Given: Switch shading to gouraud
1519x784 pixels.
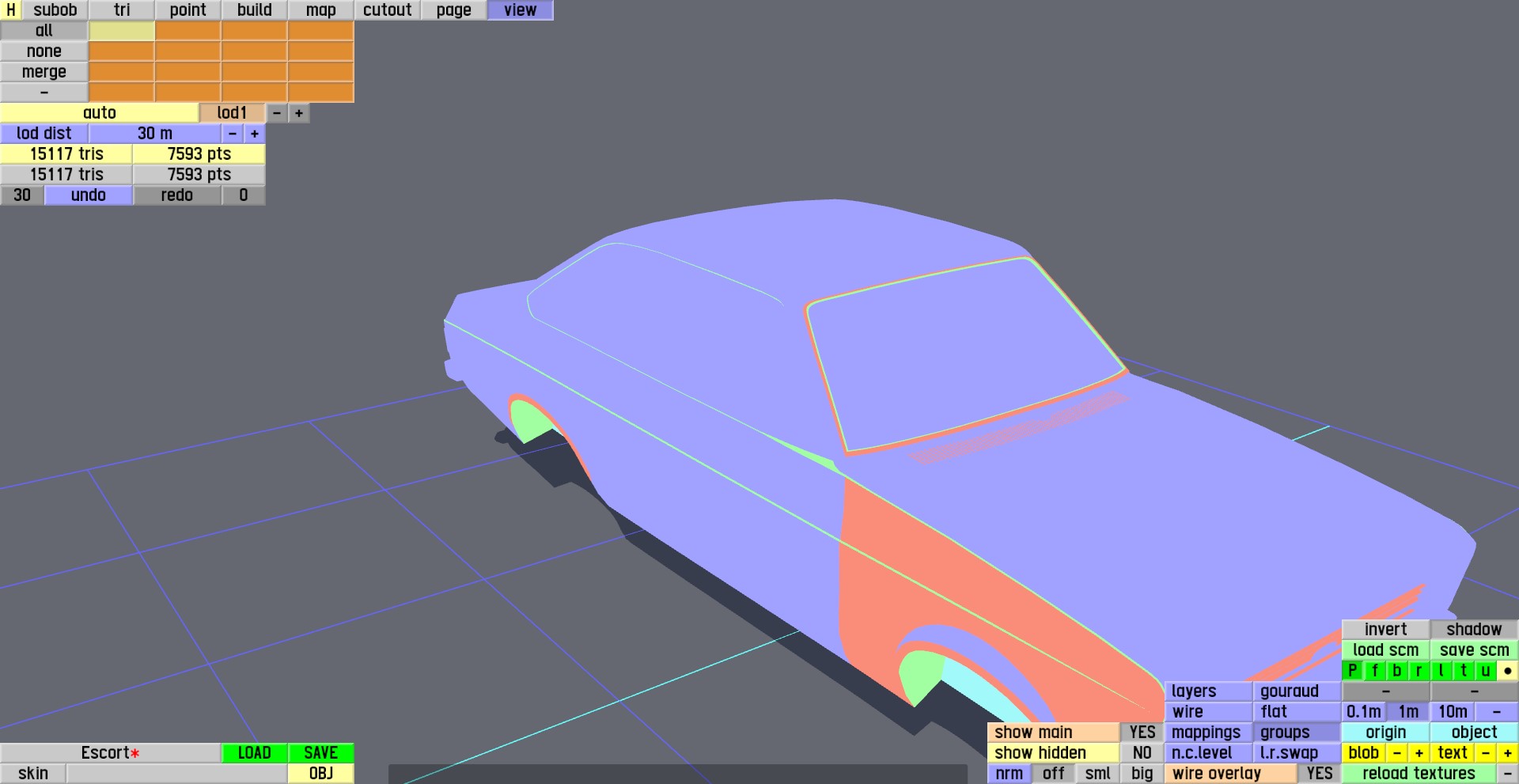Looking at the screenshot, I should tap(1297, 691).
